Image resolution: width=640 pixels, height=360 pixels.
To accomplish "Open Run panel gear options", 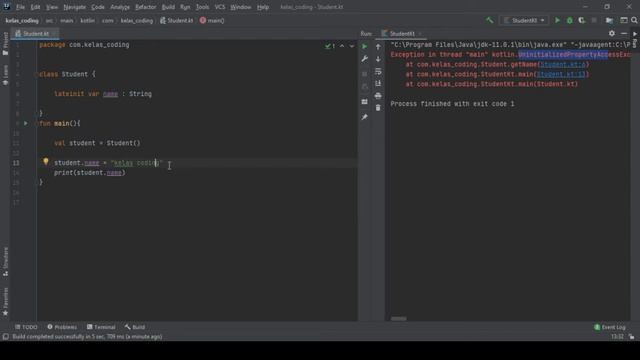I will [611, 33].
